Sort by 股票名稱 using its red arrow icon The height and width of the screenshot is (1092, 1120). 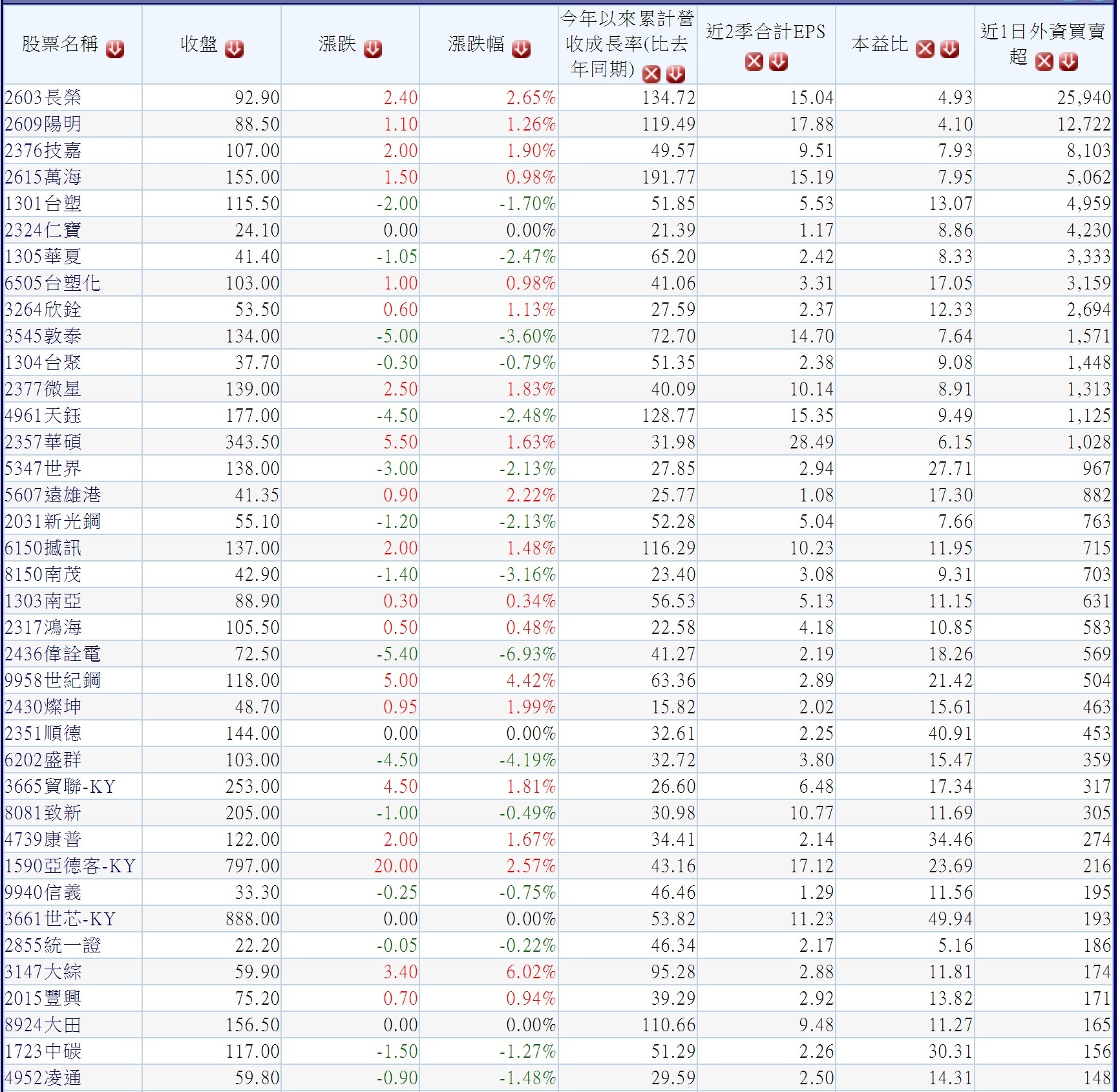pyautogui.click(x=115, y=48)
